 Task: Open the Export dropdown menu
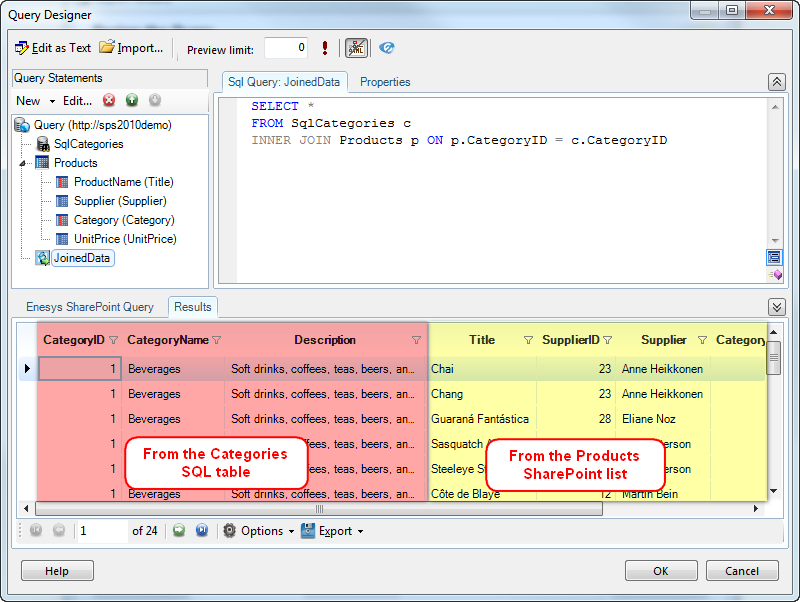(340, 531)
